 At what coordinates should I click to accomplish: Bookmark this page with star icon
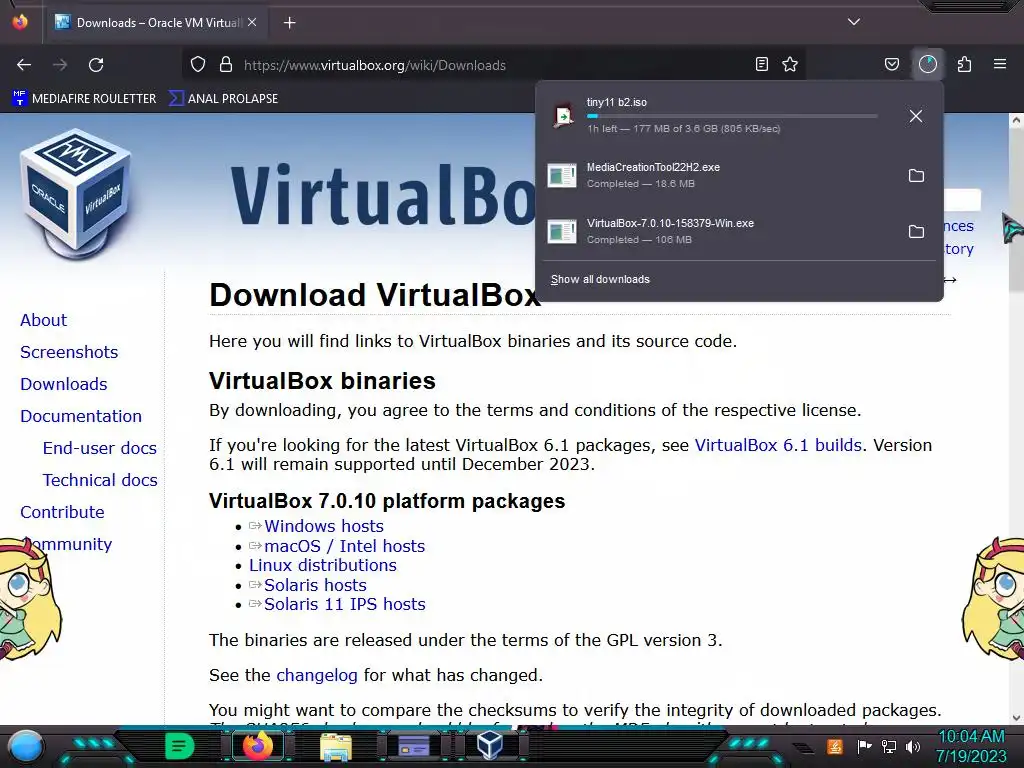coord(790,64)
